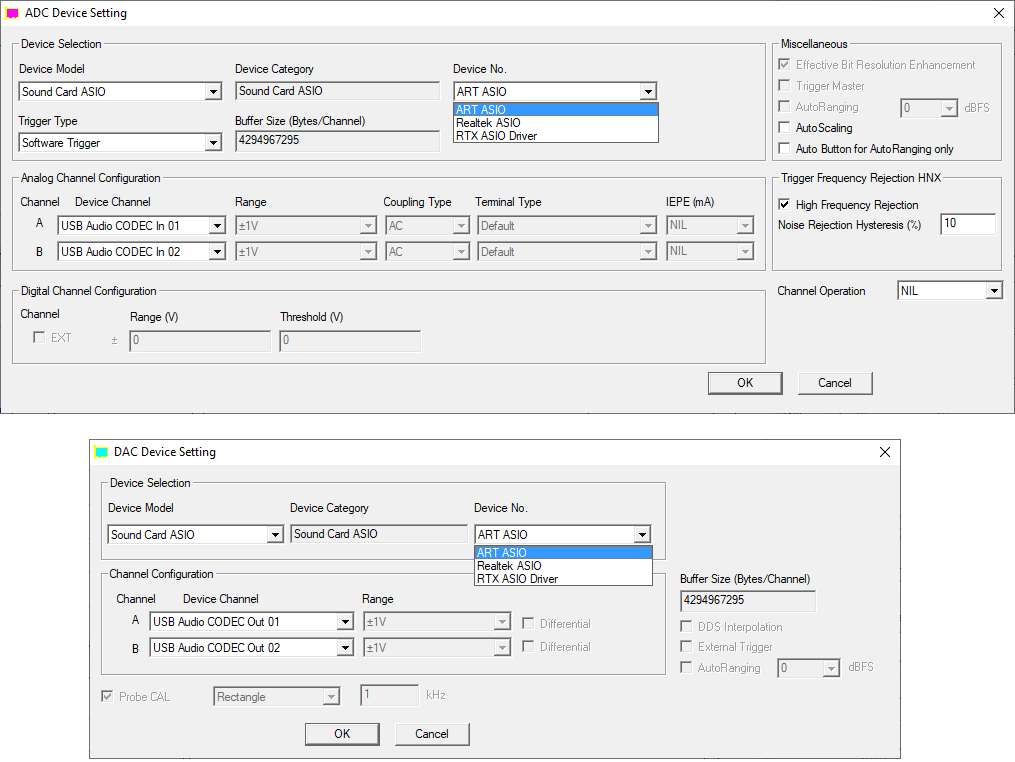Open ADC channel A Device Channel dropdown
1015x762 pixels.
[217, 226]
